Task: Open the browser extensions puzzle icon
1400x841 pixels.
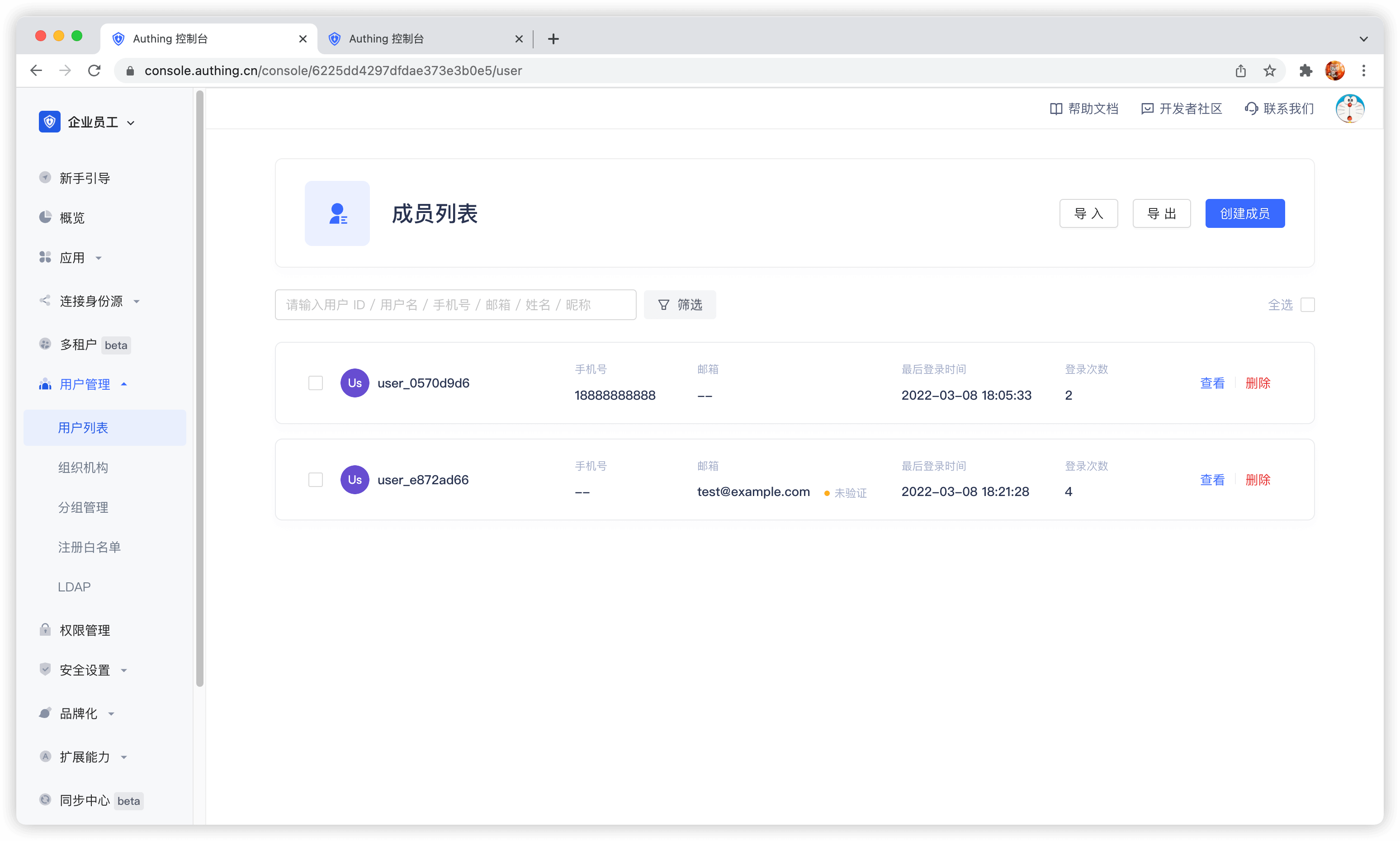Action: point(1305,71)
